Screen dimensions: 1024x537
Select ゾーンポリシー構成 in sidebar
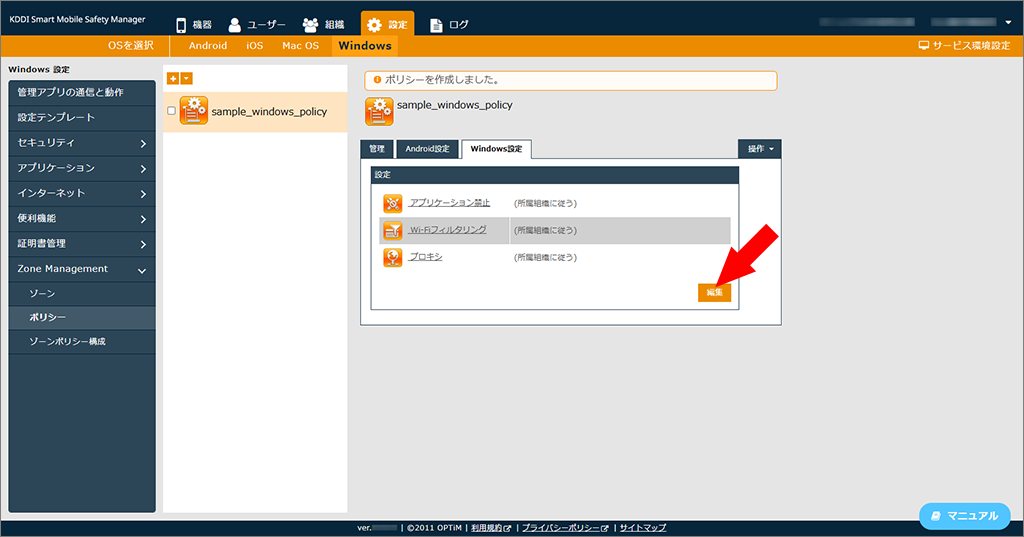coord(82,342)
